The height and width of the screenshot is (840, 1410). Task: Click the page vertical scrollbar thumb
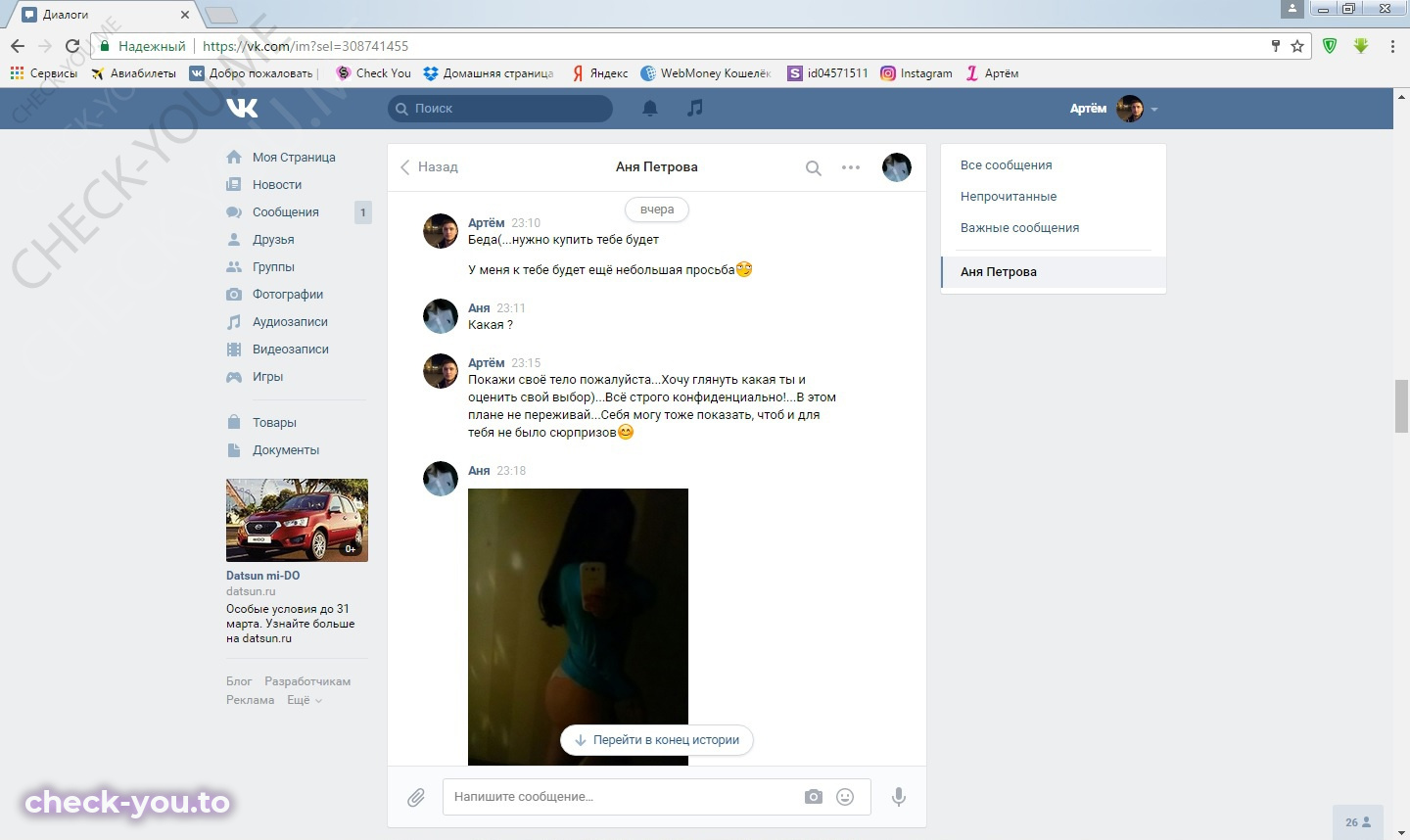coord(1401,405)
